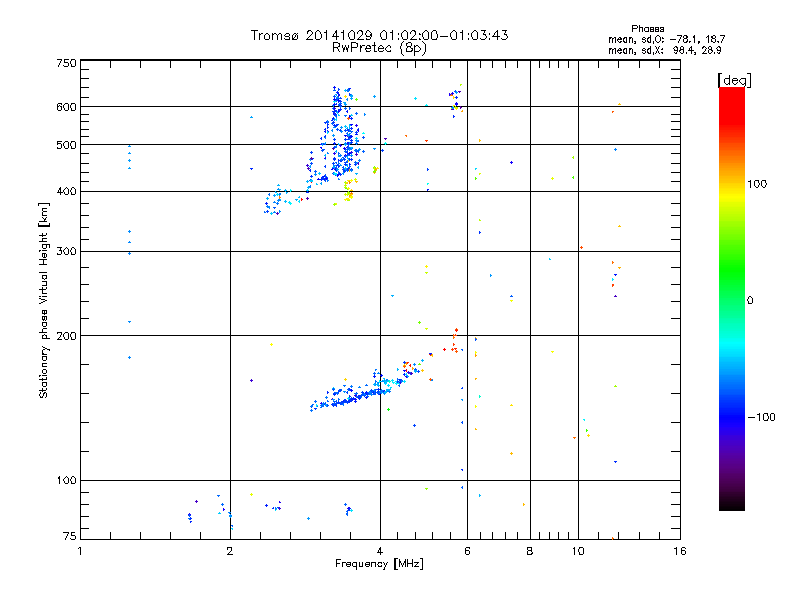Image resolution: width=800 pixels, height=600 pixels.
Task: Click the '[deg]' colorbar unit label
Action: (x=734, y=80)
